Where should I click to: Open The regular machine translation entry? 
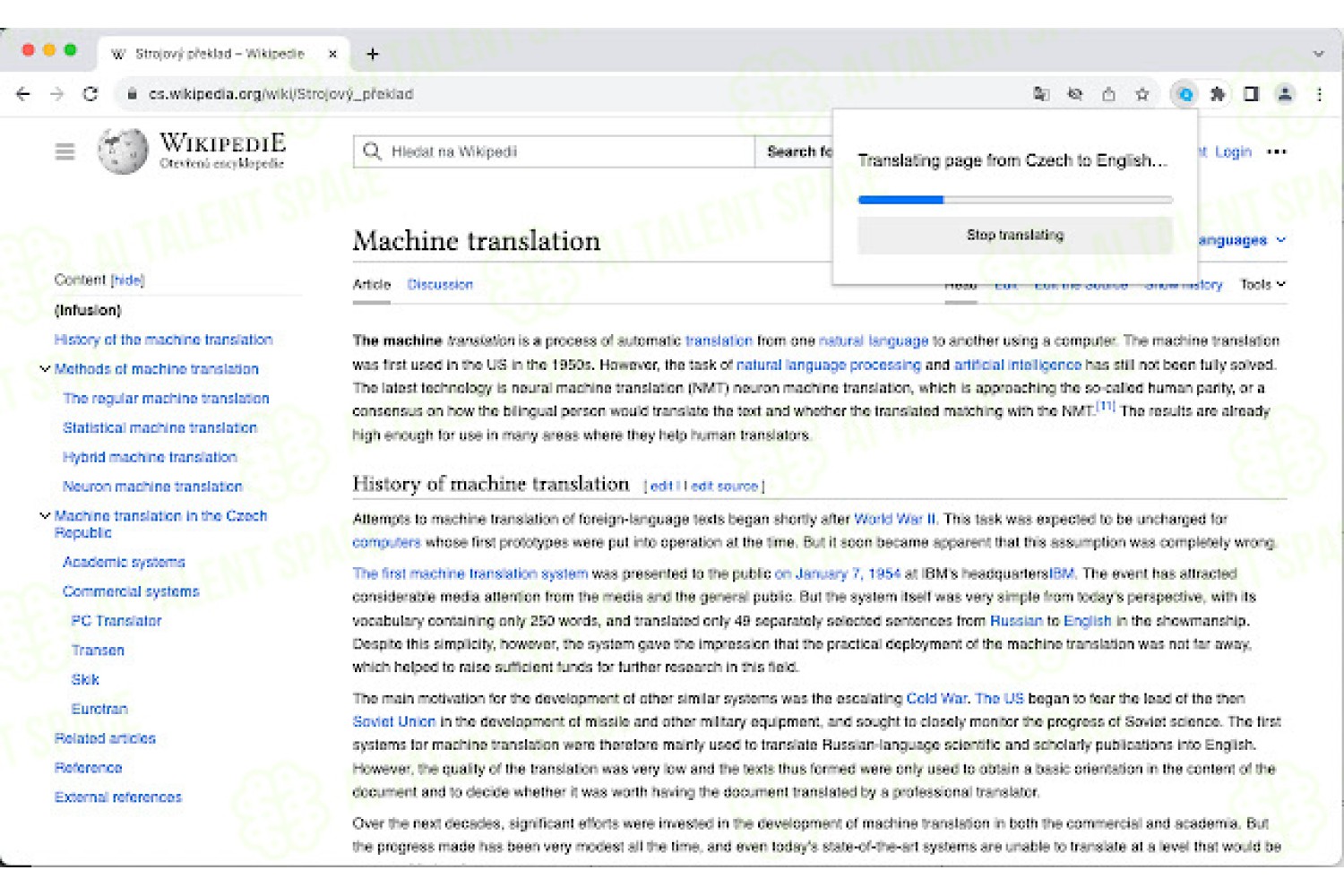coord(166,399)
